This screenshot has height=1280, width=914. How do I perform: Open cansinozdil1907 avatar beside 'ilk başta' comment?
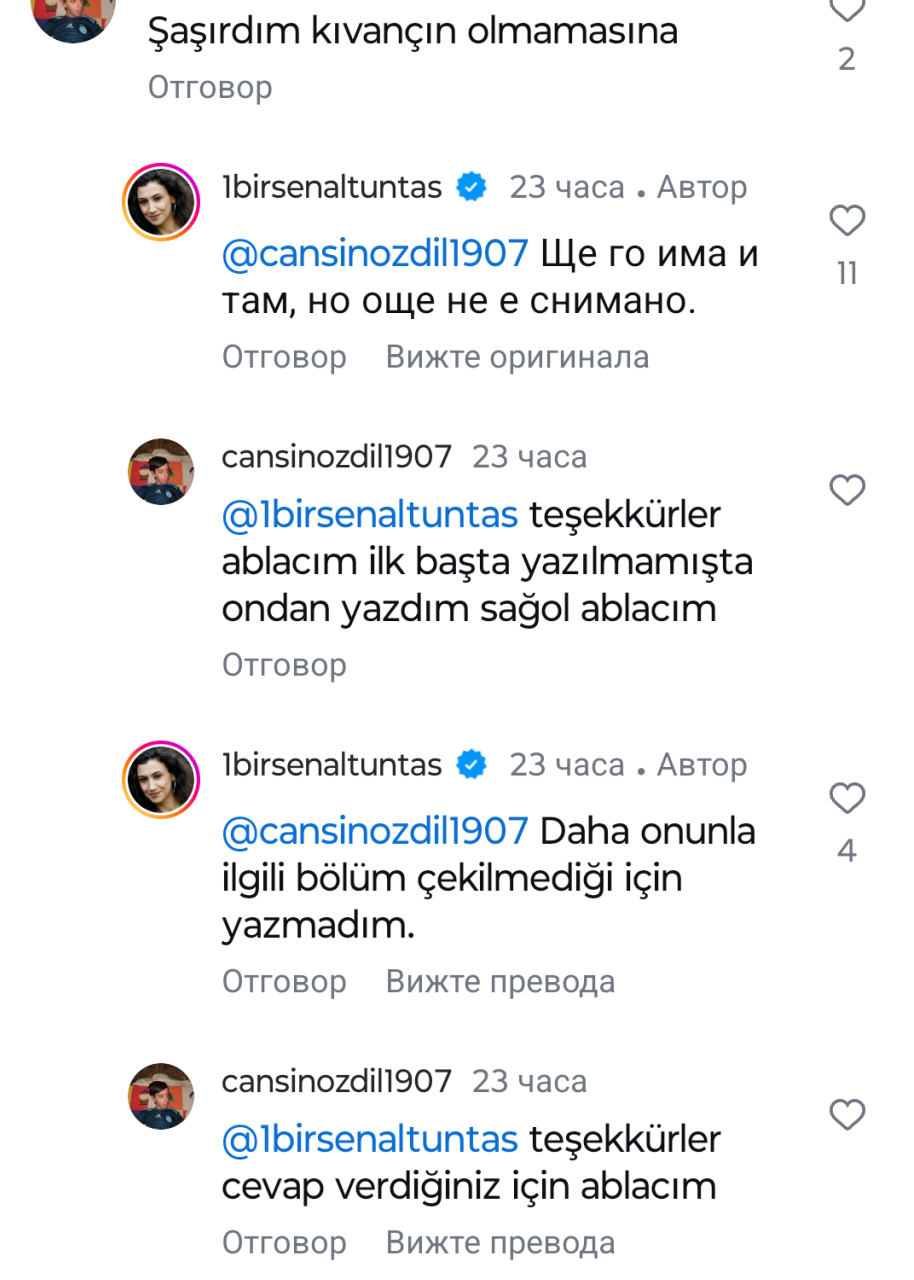pos(161,471)
